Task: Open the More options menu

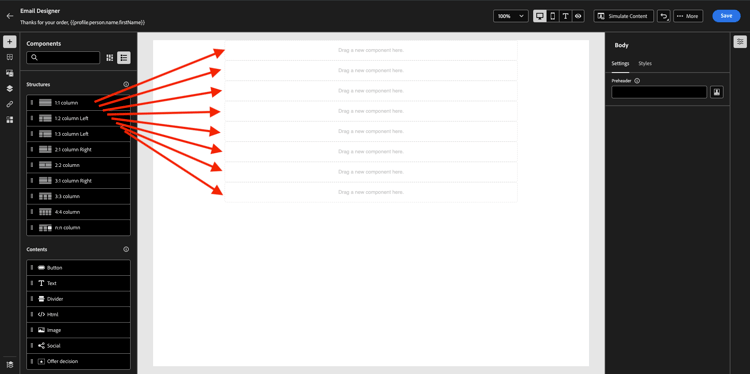Action: [x=688, y=16]
